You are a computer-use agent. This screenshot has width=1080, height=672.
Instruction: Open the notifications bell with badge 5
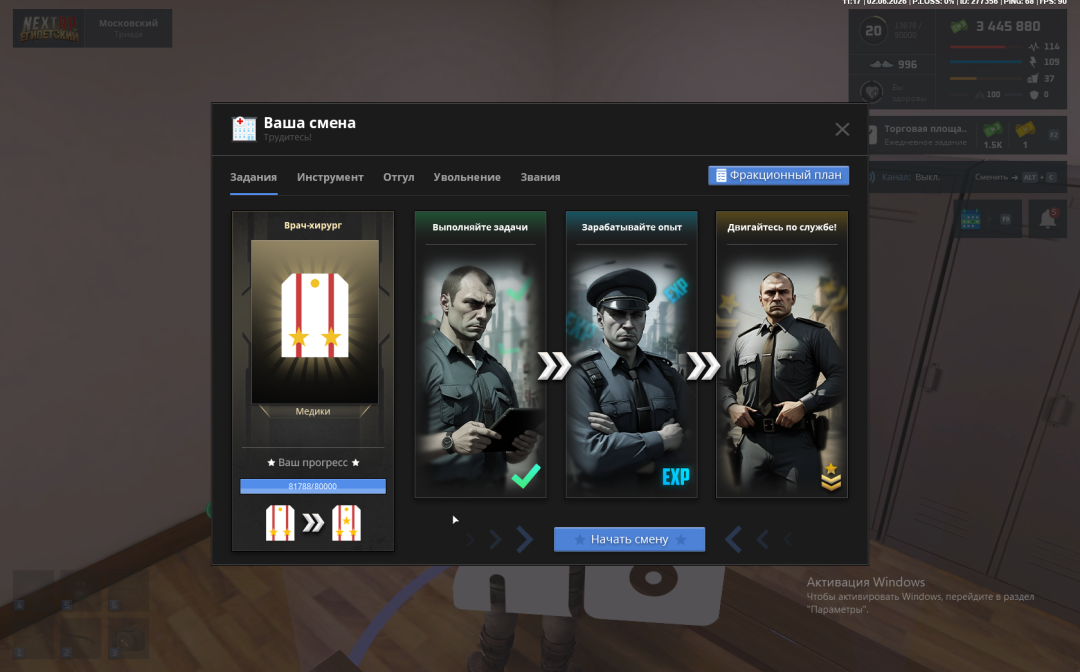point(1048,218)
